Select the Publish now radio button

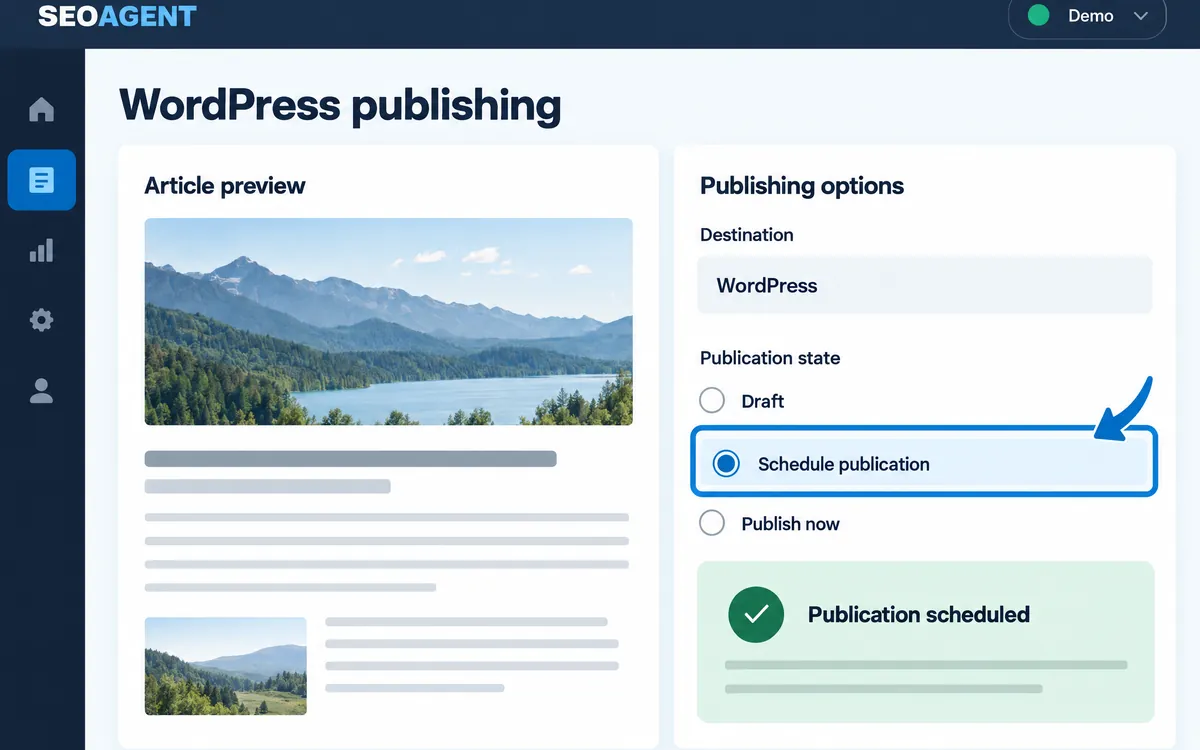(x=712, y=523)
